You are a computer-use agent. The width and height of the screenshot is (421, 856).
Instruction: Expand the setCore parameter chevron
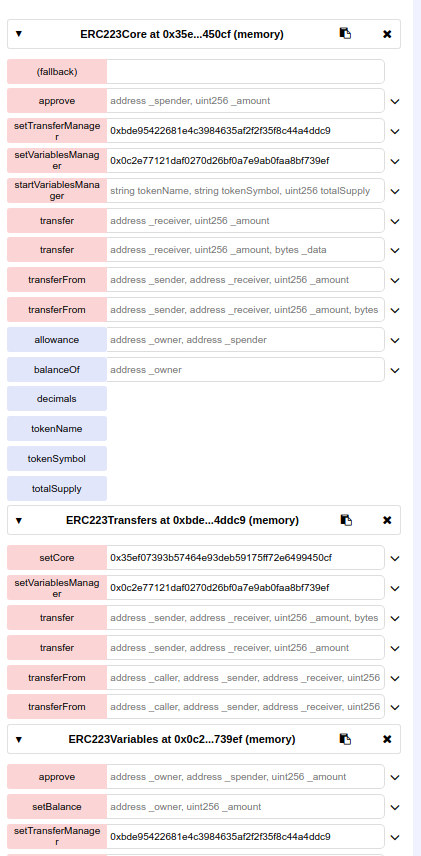pyautogui.click(x=395, y=558)
